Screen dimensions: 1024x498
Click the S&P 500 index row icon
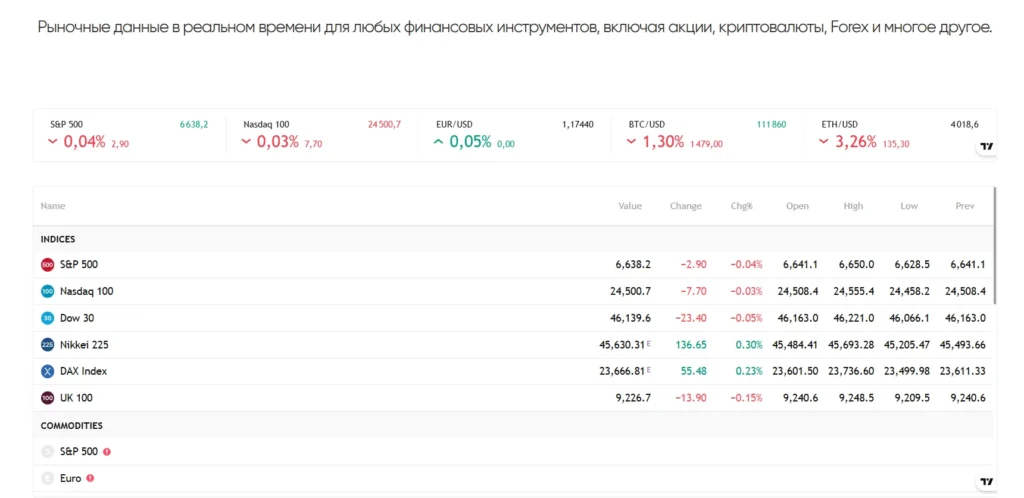pyautogui.click(x=47, y=264)
